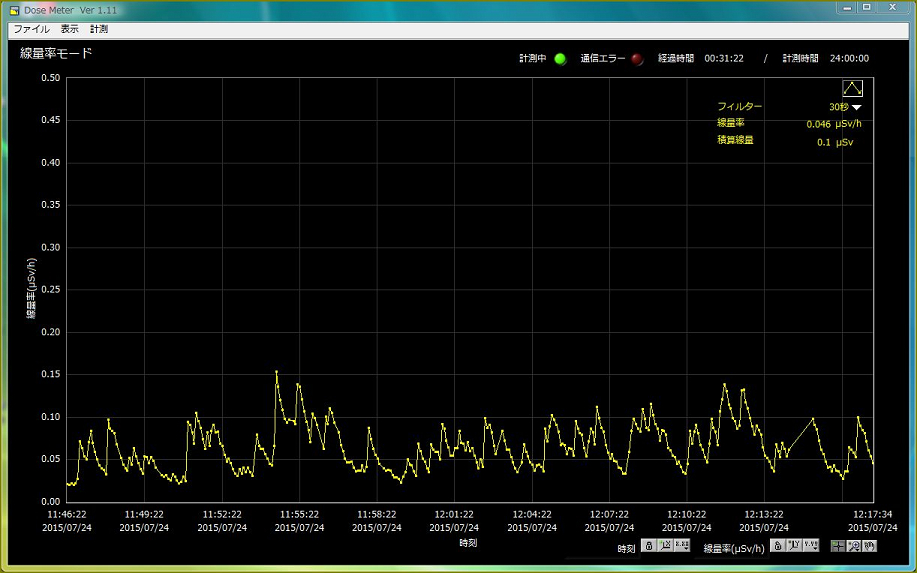Choose the pan hand tool

(x=870, y=545)
